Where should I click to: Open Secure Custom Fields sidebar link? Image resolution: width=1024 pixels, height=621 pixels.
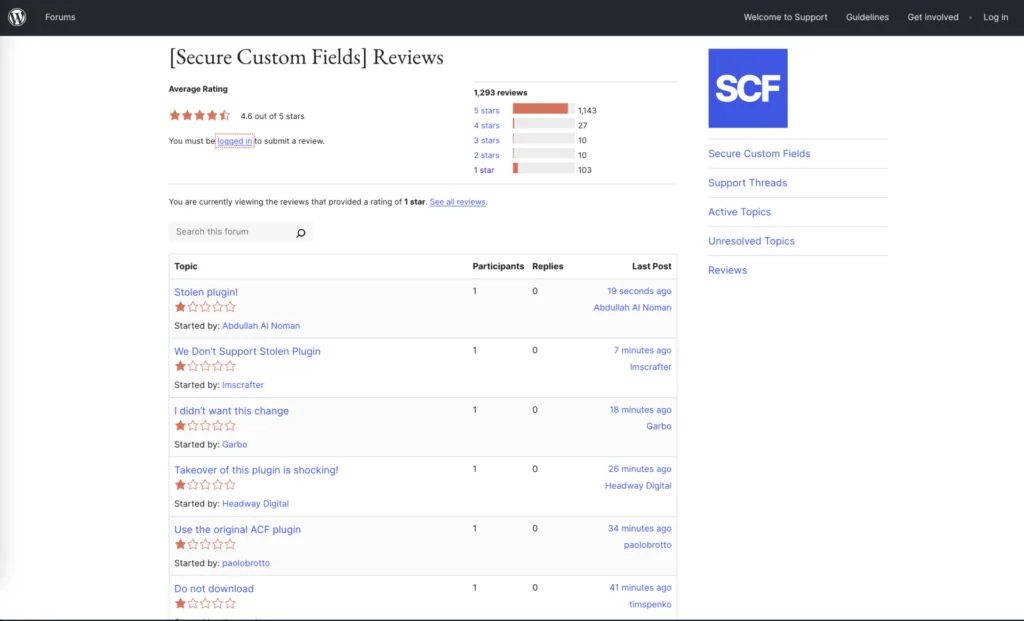759,153
